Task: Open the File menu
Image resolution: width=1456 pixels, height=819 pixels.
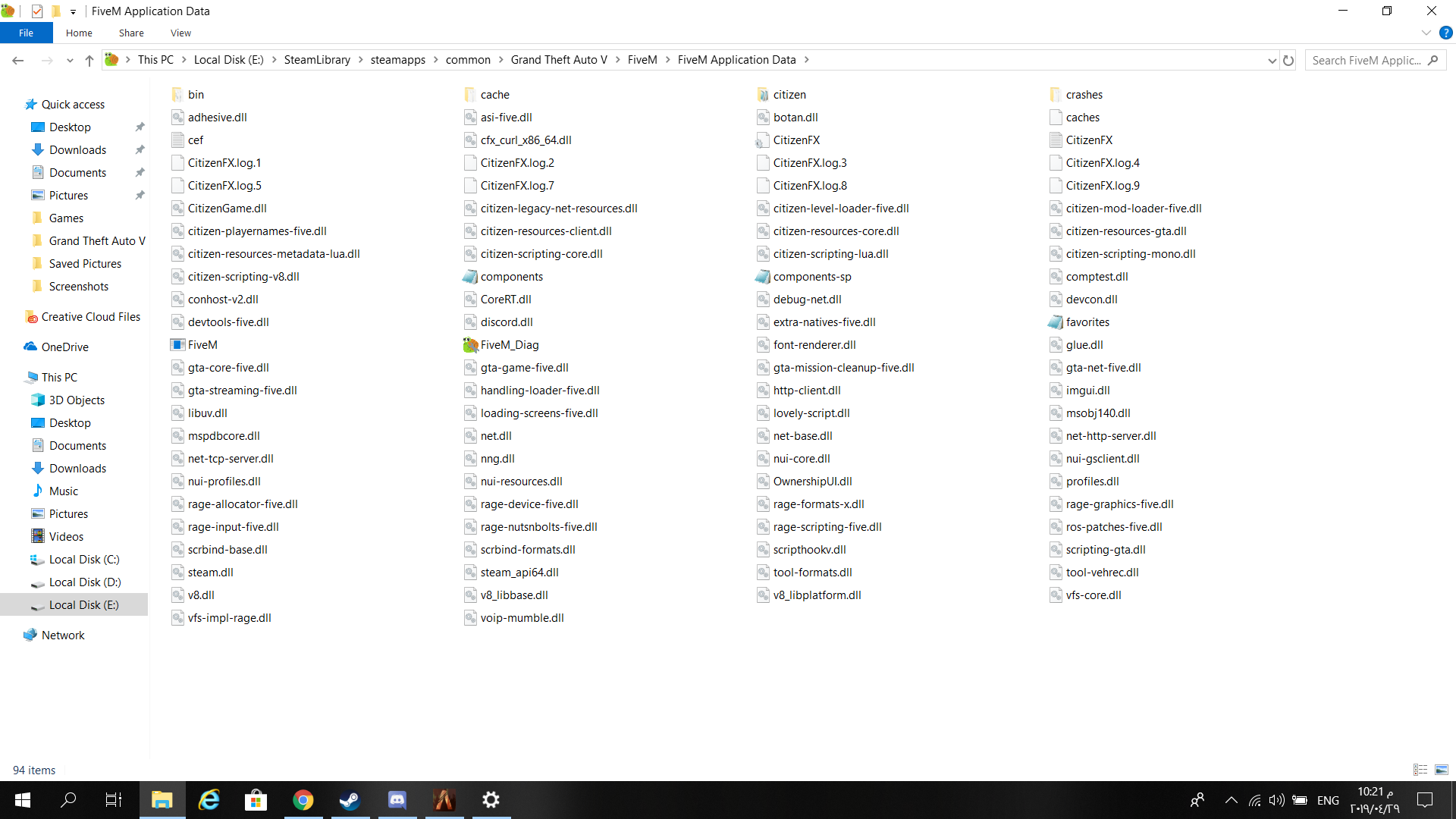Action: [26, 33]
